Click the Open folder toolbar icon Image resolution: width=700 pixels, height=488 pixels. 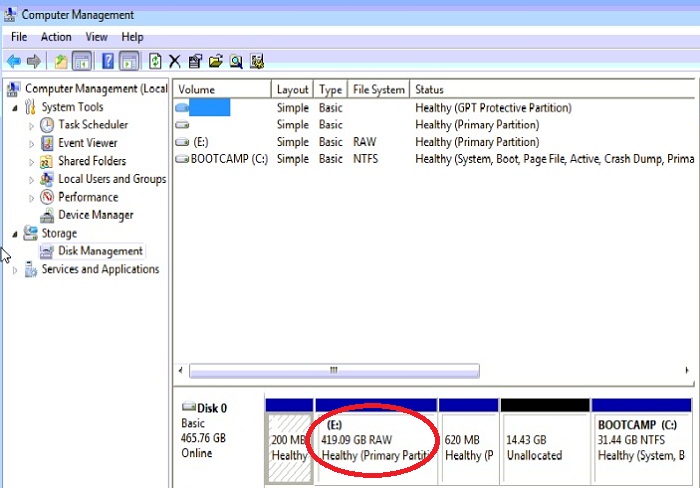(216, 61)
